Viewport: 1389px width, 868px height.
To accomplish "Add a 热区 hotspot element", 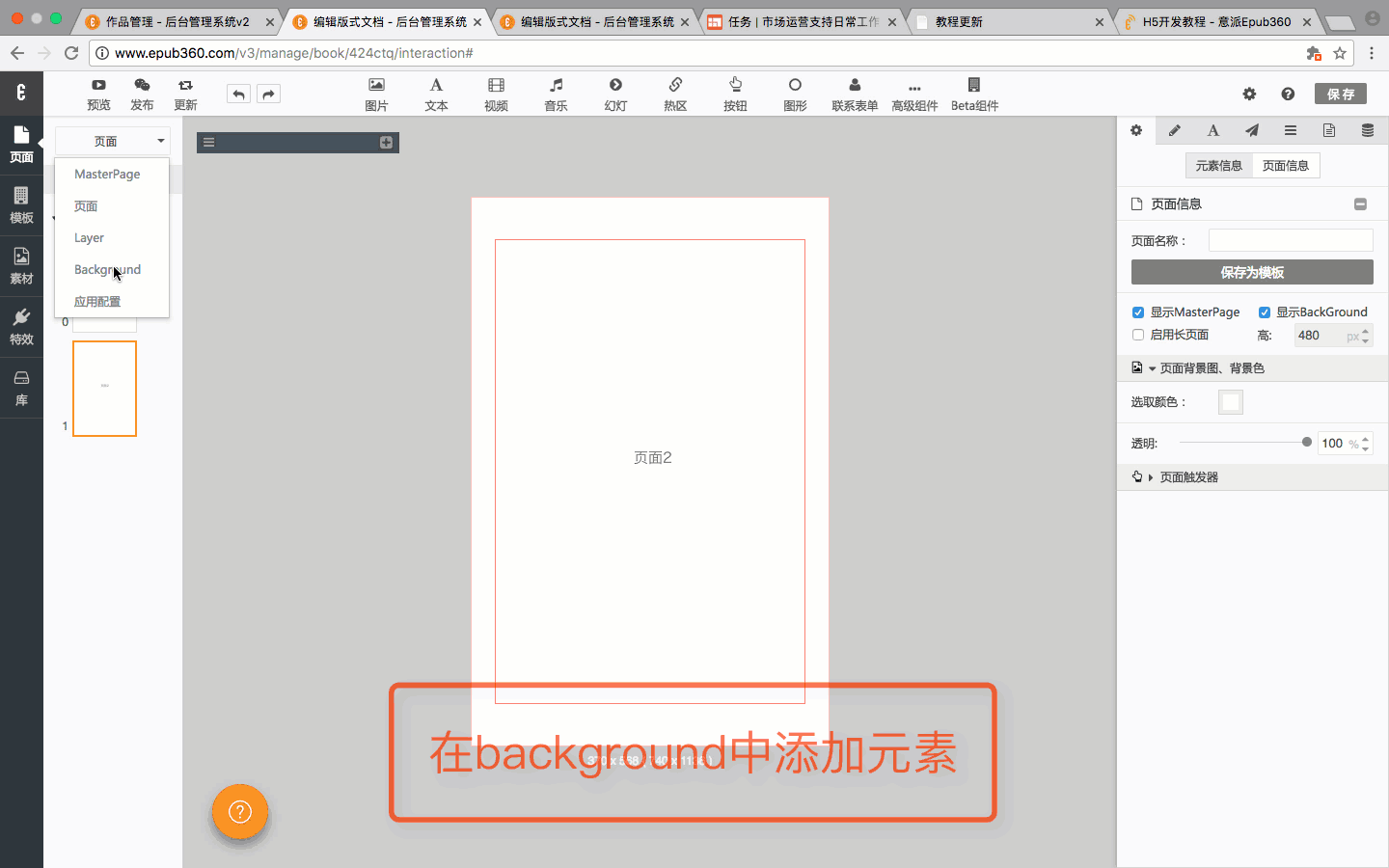I will click(x=675, y=94).
